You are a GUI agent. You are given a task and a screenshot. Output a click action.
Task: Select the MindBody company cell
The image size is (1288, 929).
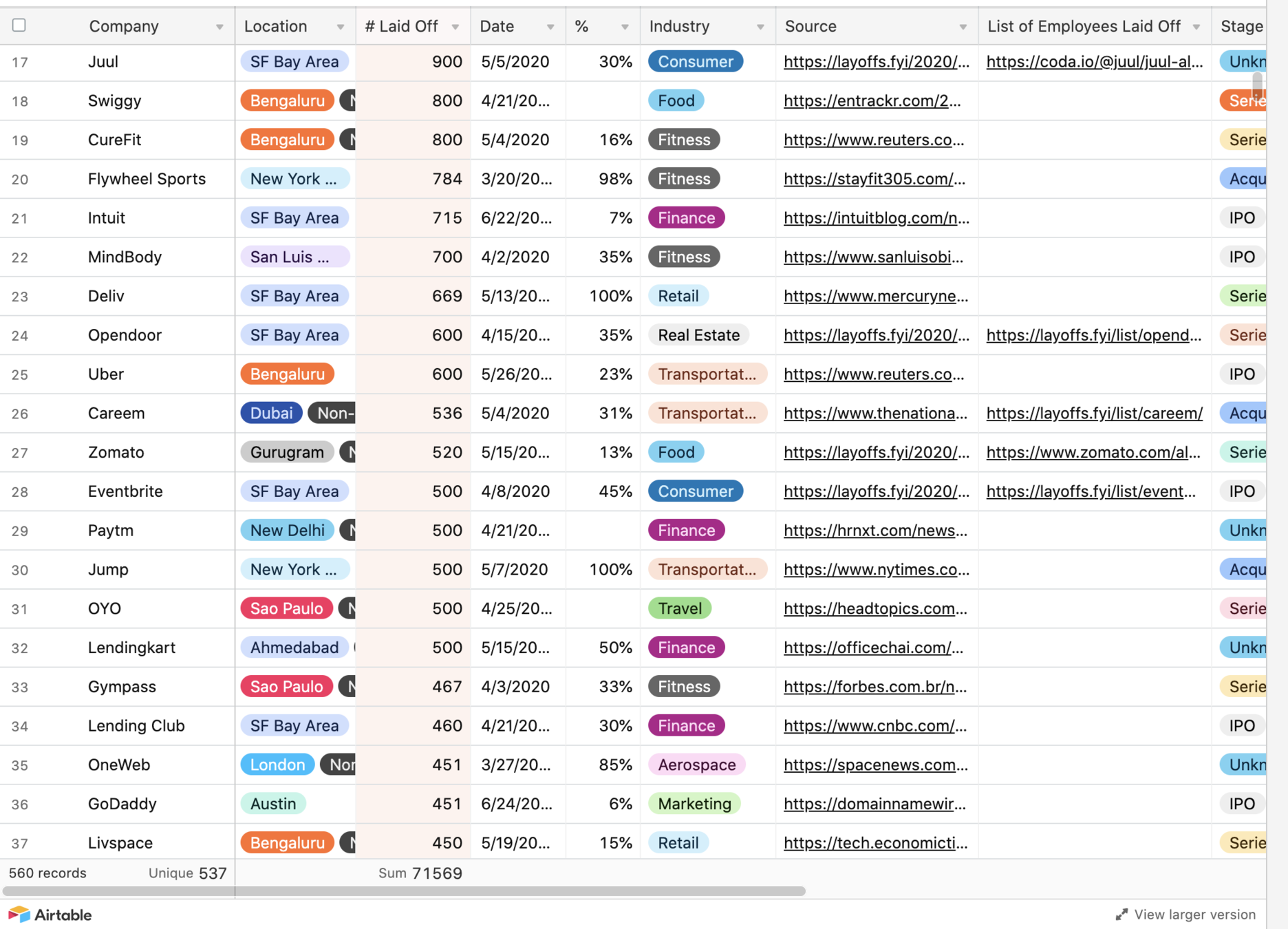click(125, 257)
